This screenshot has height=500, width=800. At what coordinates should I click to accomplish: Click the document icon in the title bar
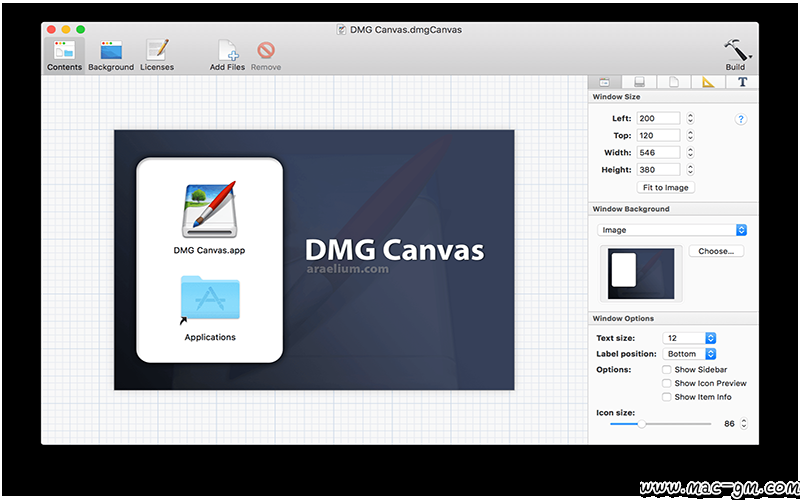tap(341, 30)
